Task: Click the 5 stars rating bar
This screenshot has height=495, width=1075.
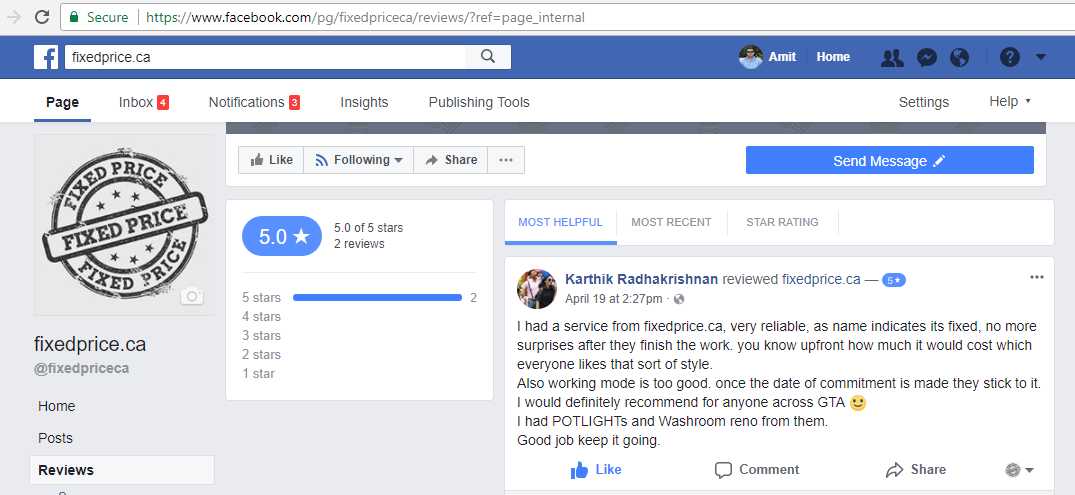Action: (377, 298)
